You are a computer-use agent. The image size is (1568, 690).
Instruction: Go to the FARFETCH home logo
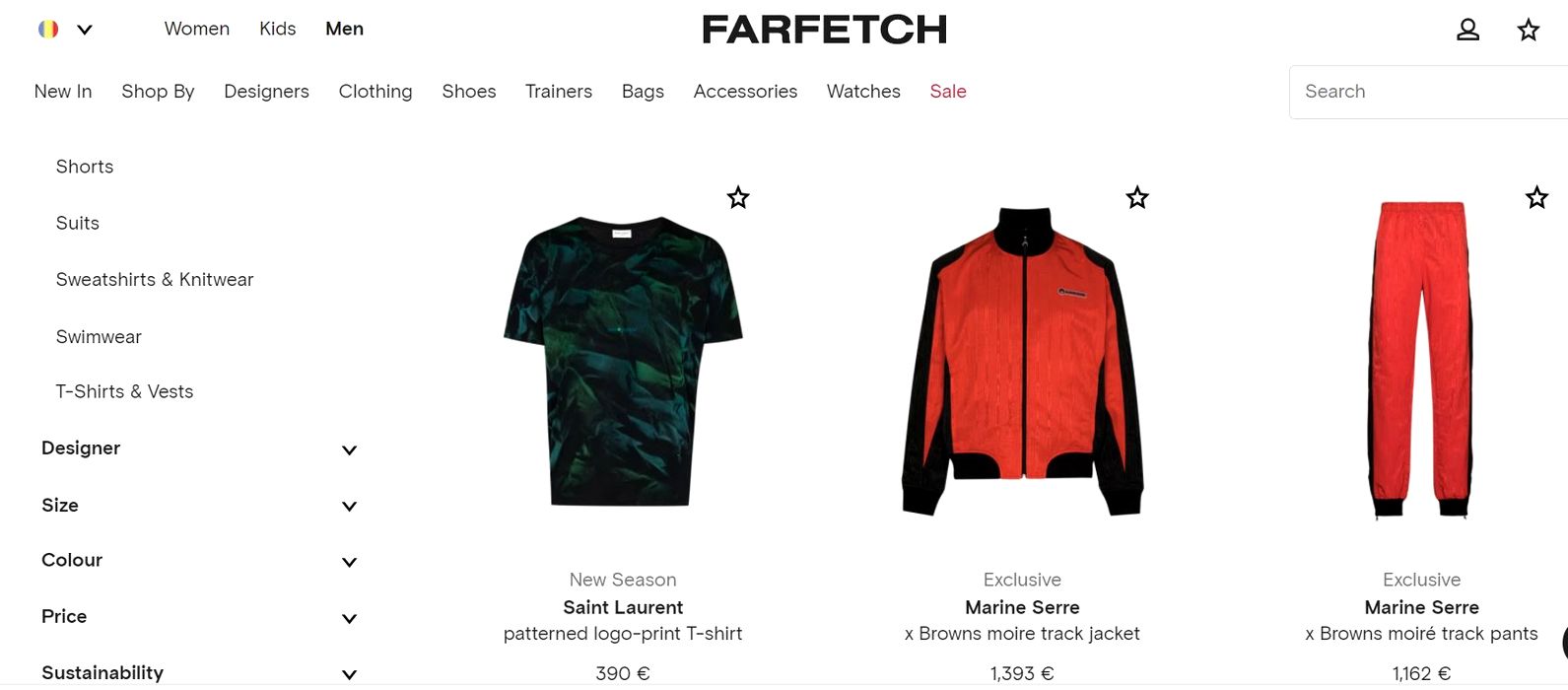pos(824,30)
